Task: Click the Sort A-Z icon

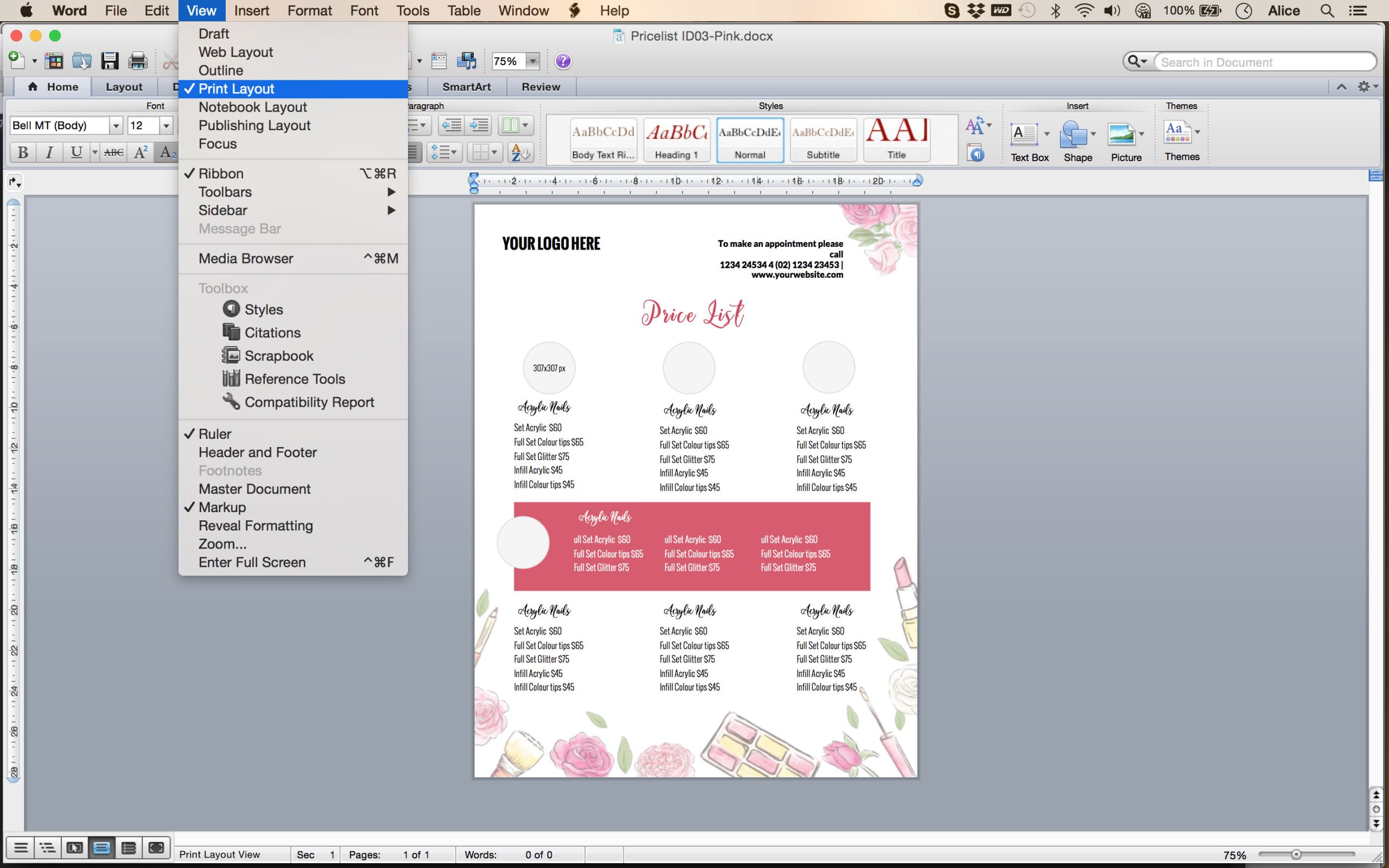Action: [520, 152]
